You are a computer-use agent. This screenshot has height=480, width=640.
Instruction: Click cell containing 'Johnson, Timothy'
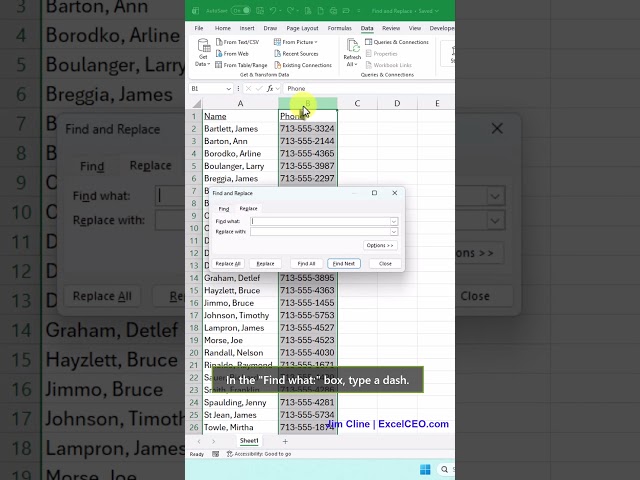coord(240,315)
